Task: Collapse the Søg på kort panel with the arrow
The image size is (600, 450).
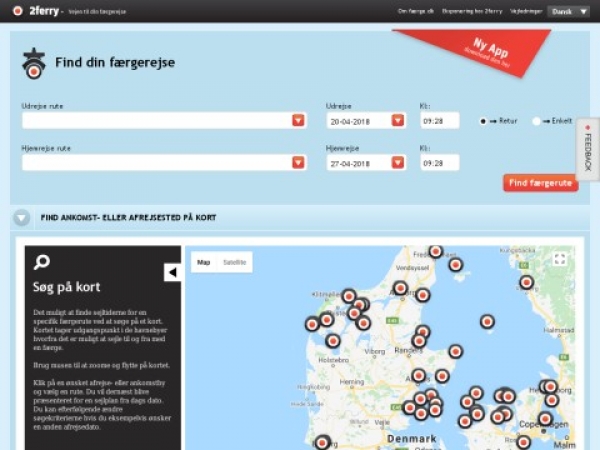Action: (x=172, y=272)
